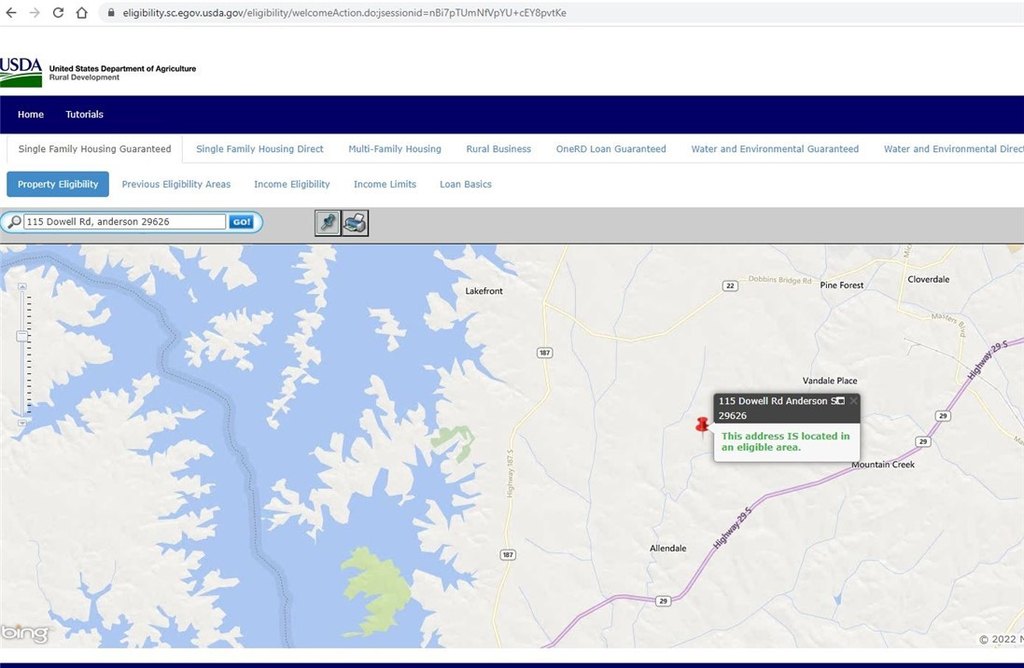Screen dimensions: 1024x668
Task: Click the zoom-in arrow atop zoom slider
Action: coord(22,287)
